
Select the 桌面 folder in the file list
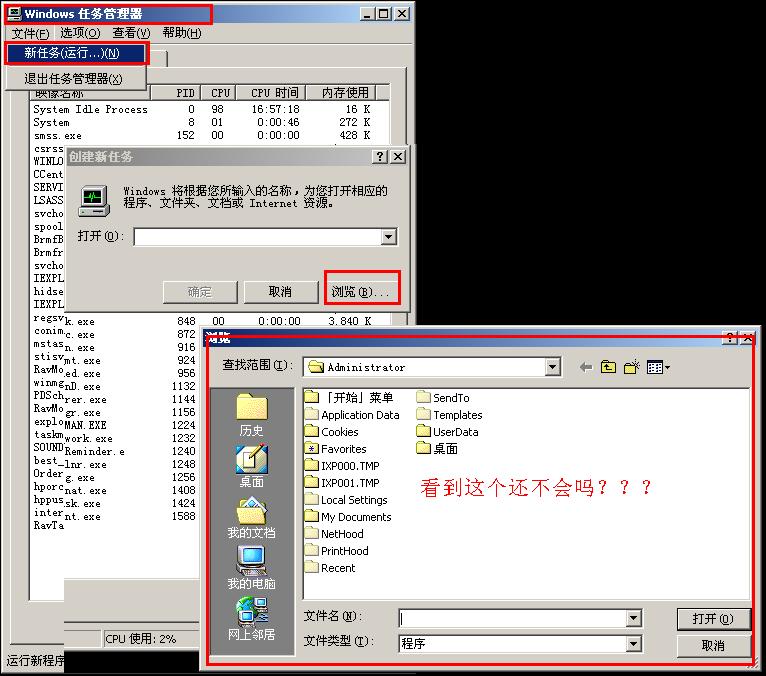[x=437, y=448]
